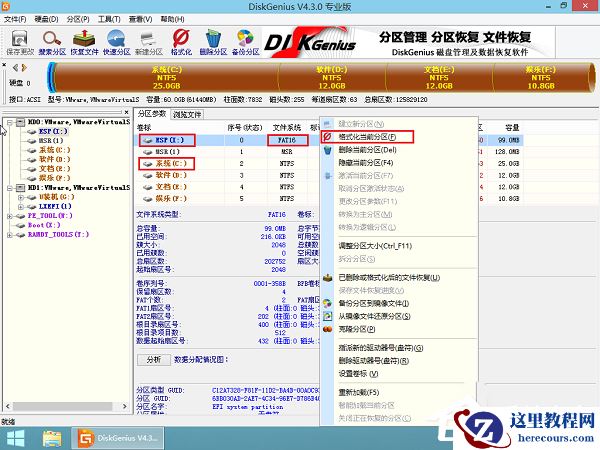The width and height of the screenshot is (600, 450).
Task: Select 软件(D:) in the left tree
Action: tap(55, 159)
